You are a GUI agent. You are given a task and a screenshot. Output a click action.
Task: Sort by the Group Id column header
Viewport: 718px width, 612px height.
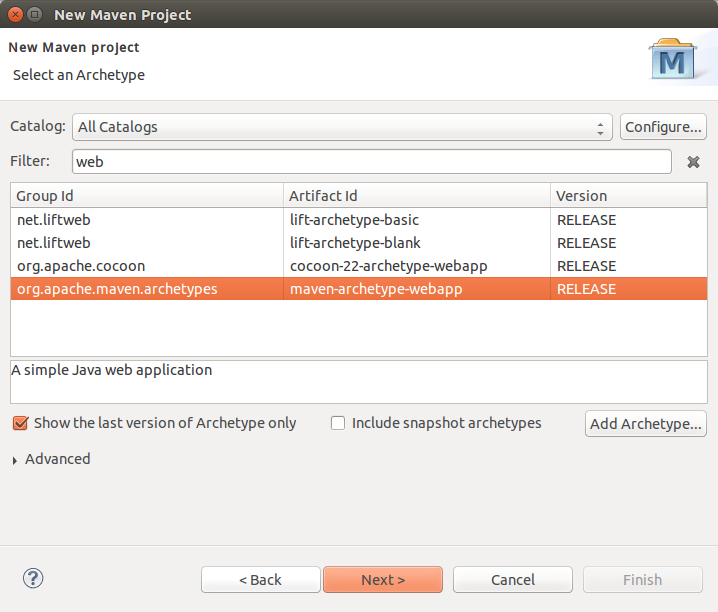[x=147, y=195]
